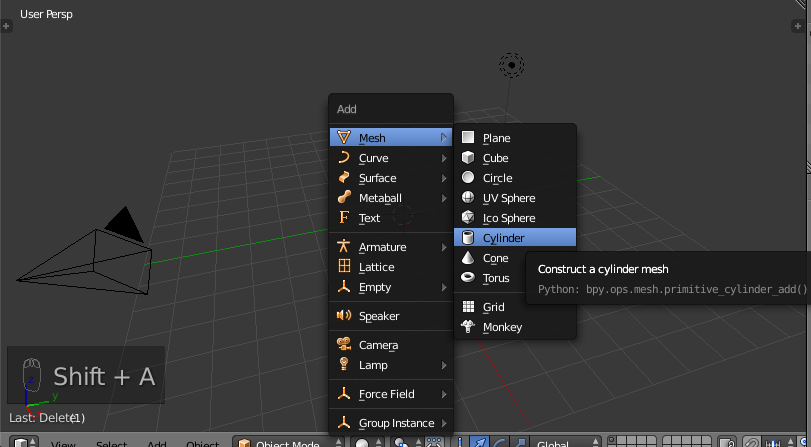Open the Object menu in the header
The width and height of the screenshot is (811, 447).
tap(202, 443)
